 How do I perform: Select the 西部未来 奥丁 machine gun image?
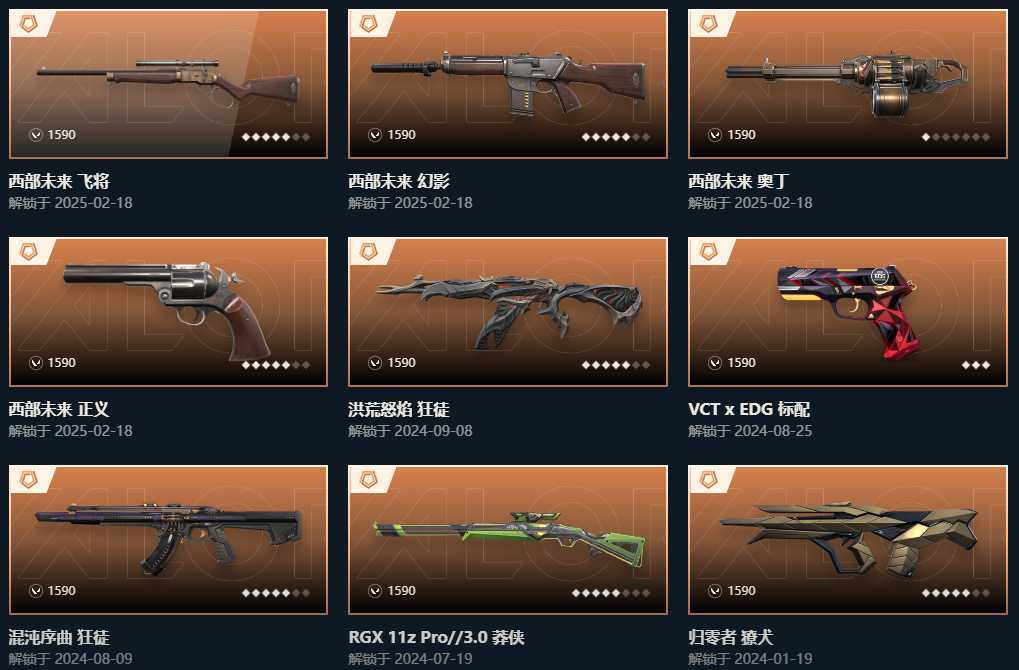coord(847,84)
